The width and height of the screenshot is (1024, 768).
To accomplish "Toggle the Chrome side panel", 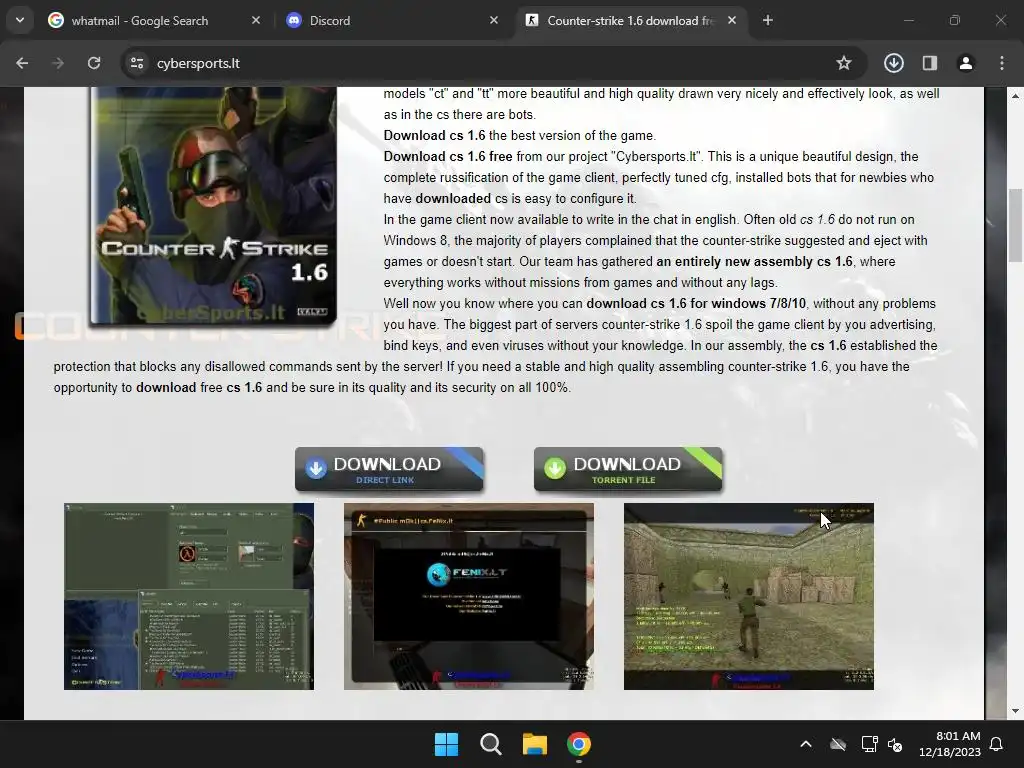I will (930, 63).
